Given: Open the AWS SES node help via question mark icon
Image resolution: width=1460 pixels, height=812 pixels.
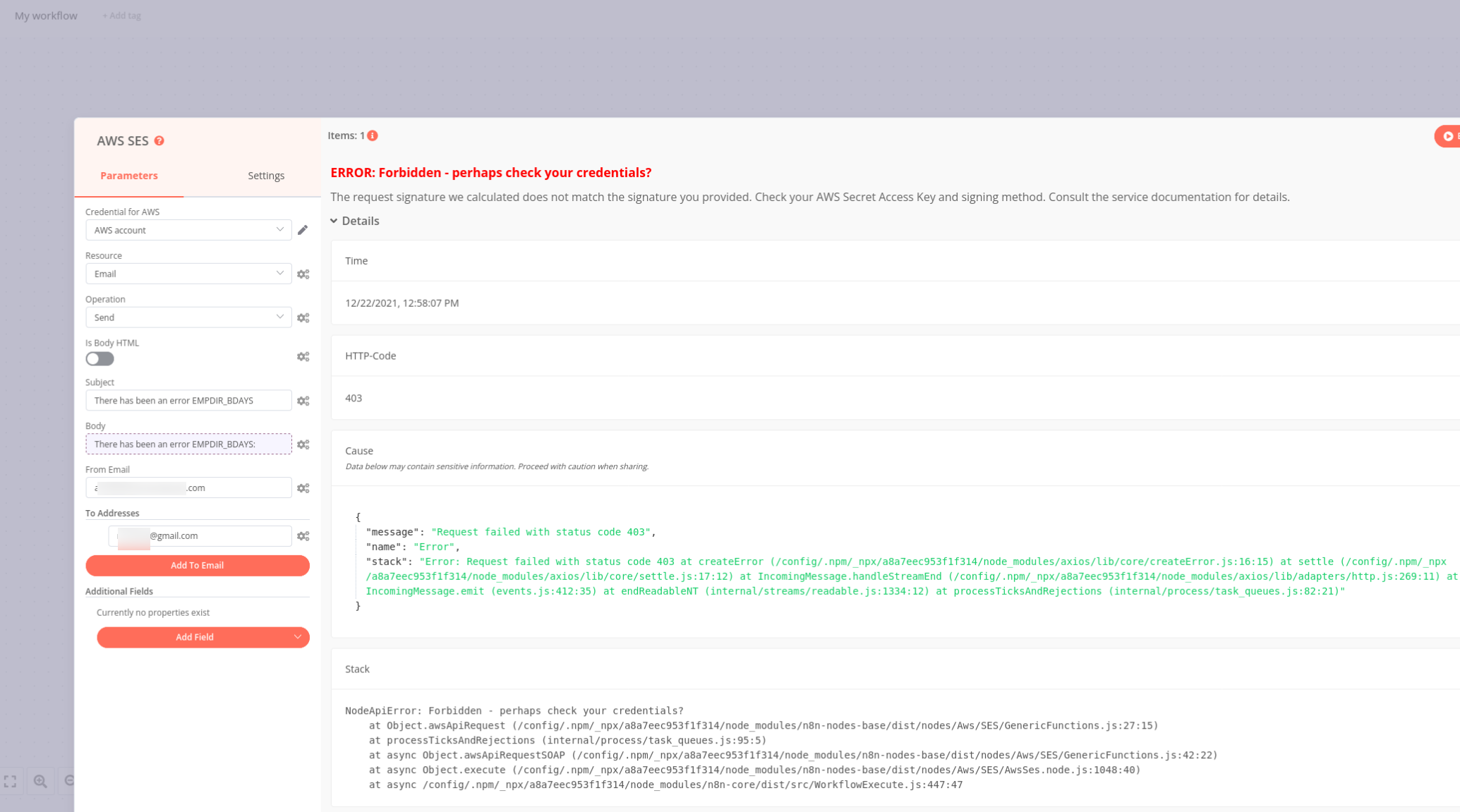Looking at the screenshot, I should 159,141.
